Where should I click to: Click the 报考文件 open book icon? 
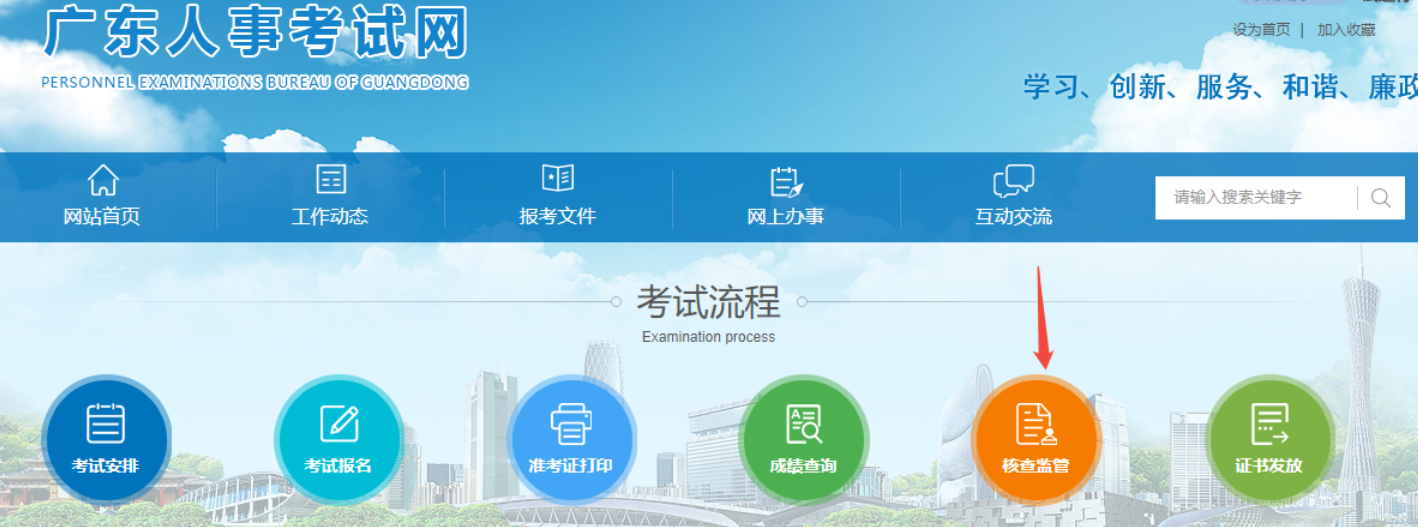(x=557, y=179)
